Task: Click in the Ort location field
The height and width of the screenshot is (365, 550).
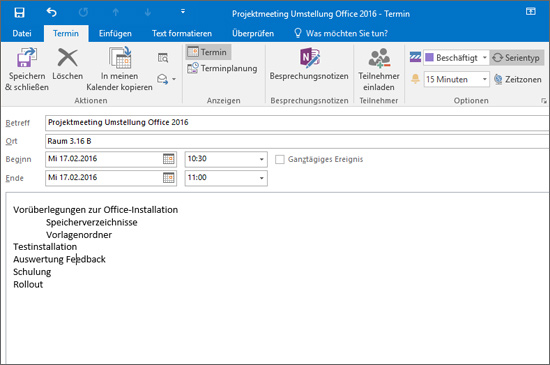Action: coord(297,141)
